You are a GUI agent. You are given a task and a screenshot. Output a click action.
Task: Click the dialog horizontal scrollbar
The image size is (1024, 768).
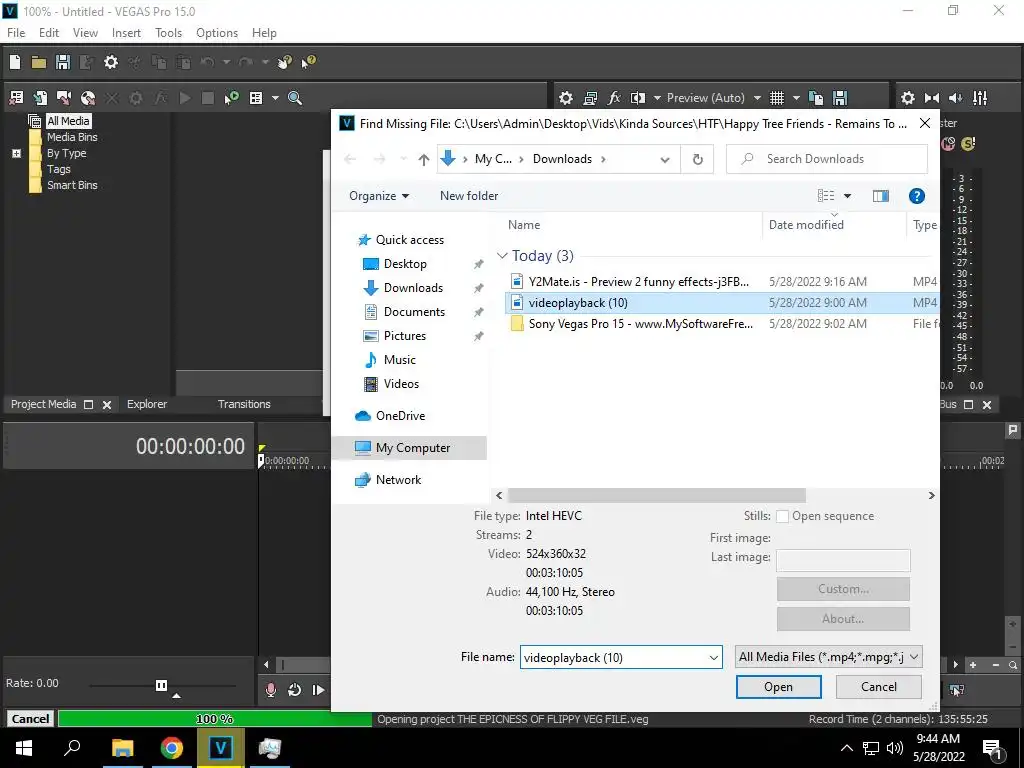pyautogui.click(x=656, y=496)
